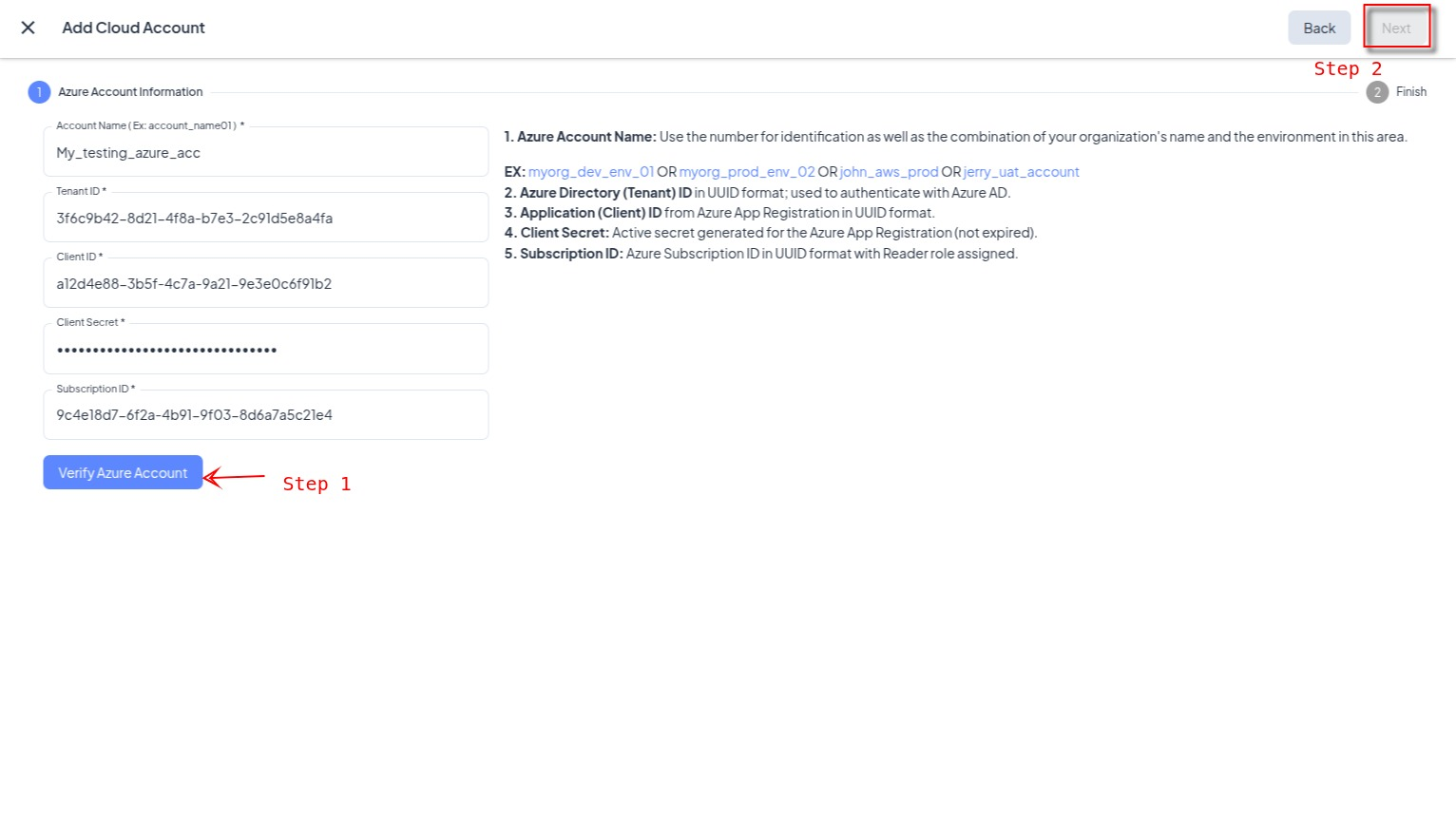1456x839 pixels.
Task: Select the Client ID text field
Action: [x=265, y=284]
